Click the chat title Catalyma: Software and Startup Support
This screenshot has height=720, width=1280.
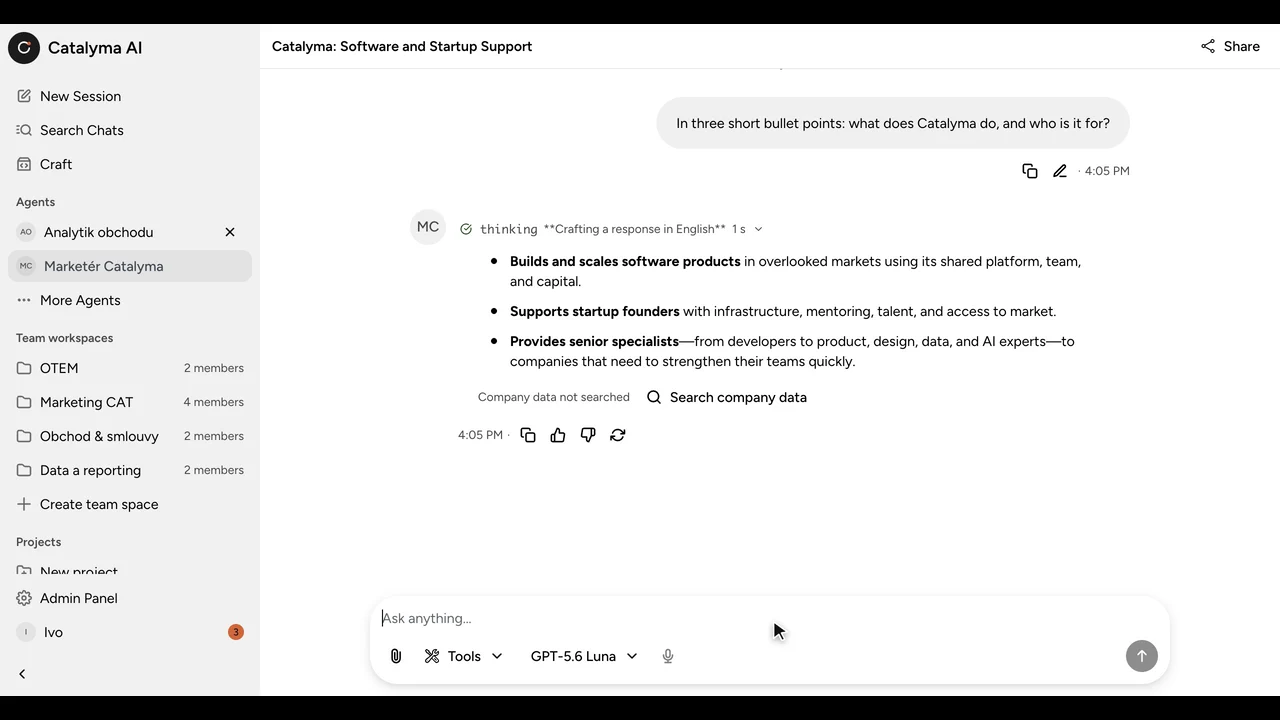point(402,46)
